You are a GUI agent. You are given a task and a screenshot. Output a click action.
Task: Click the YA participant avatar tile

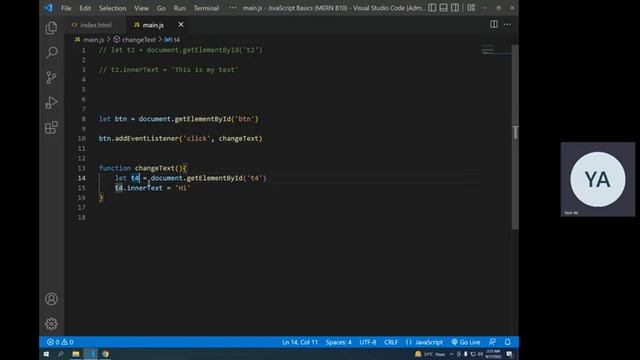(x=598, y=179)
